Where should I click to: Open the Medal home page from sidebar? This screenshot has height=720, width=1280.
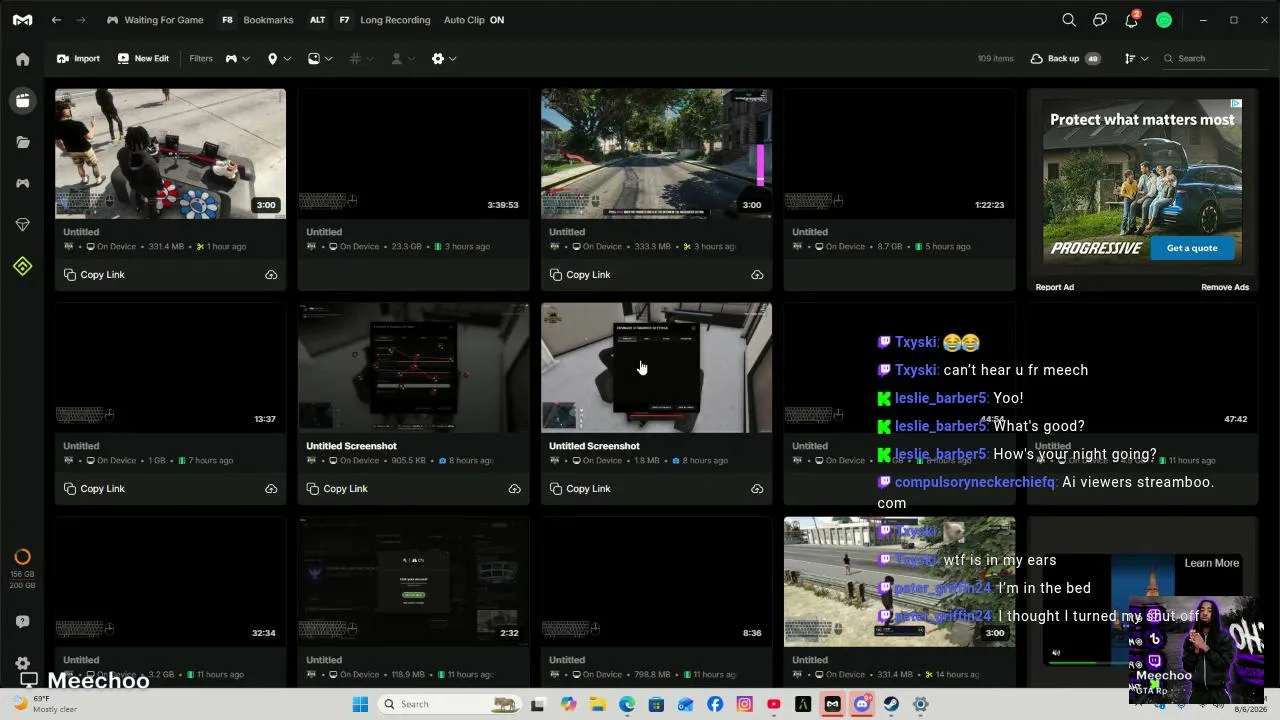[22, 59]
